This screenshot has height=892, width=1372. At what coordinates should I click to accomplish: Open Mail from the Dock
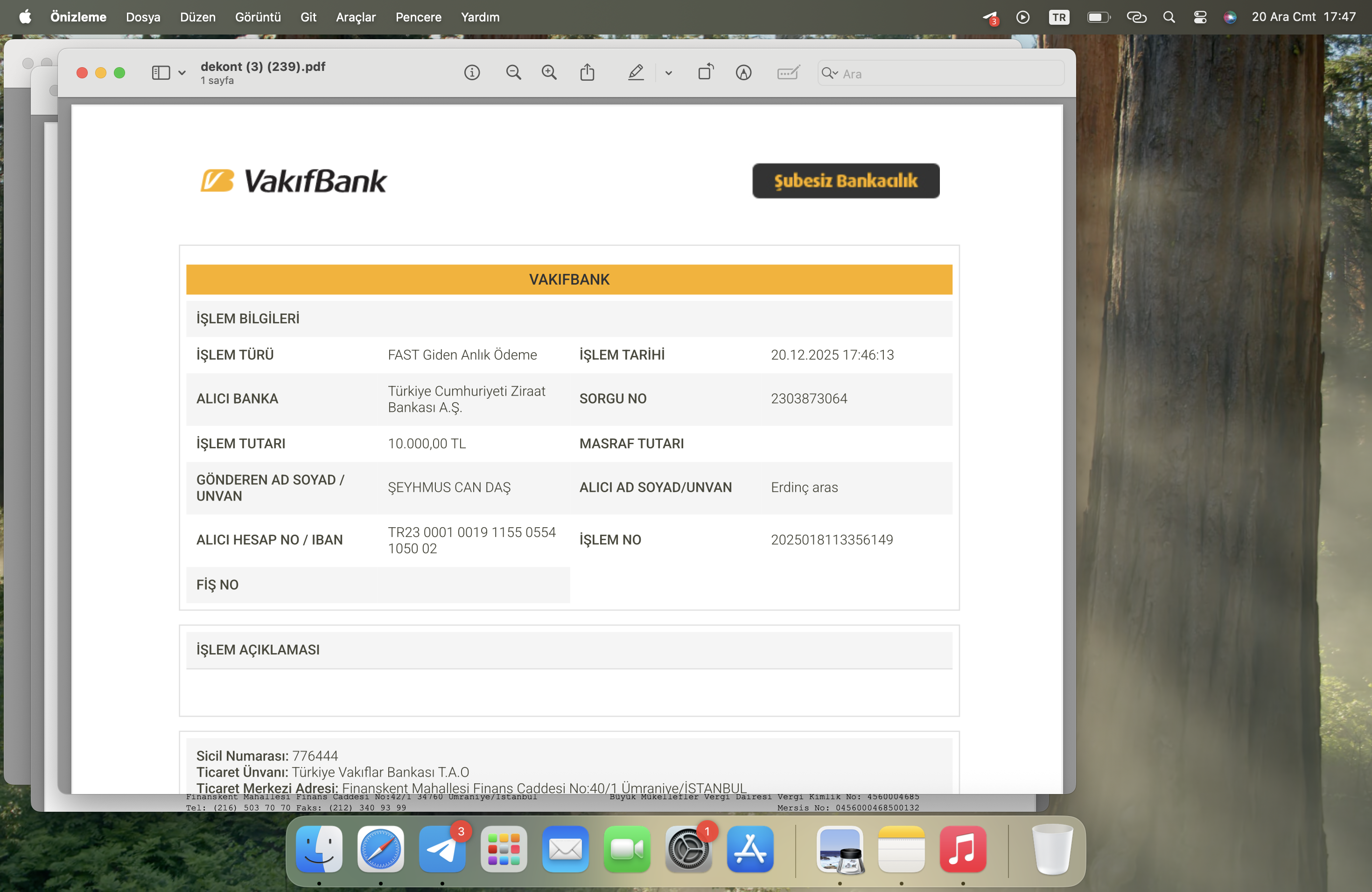click(566, 848)
